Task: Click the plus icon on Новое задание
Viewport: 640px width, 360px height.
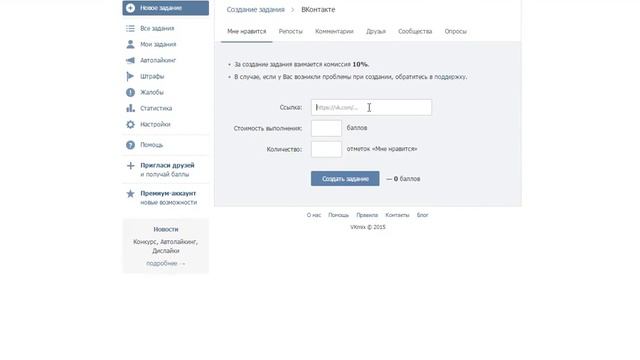Action: point(130,8)
